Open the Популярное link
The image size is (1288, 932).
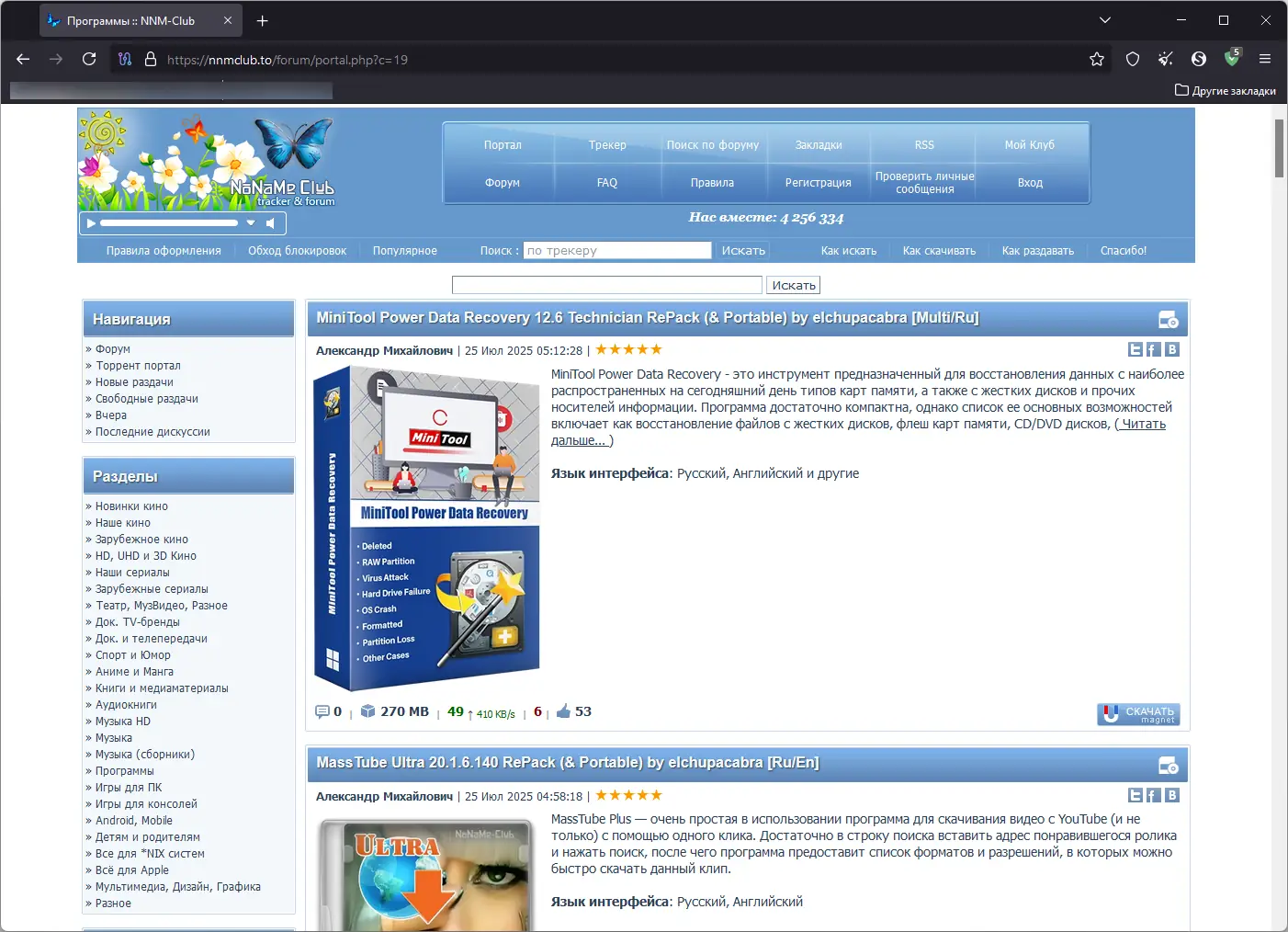[x=405, y=251]
